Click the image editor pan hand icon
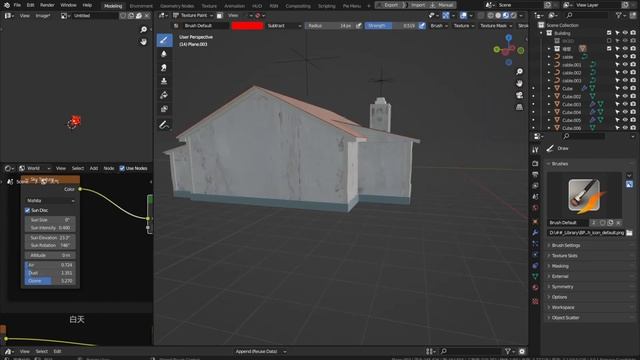Image resolution: width=640 pixels, height=360 pixels. [144, 42]
